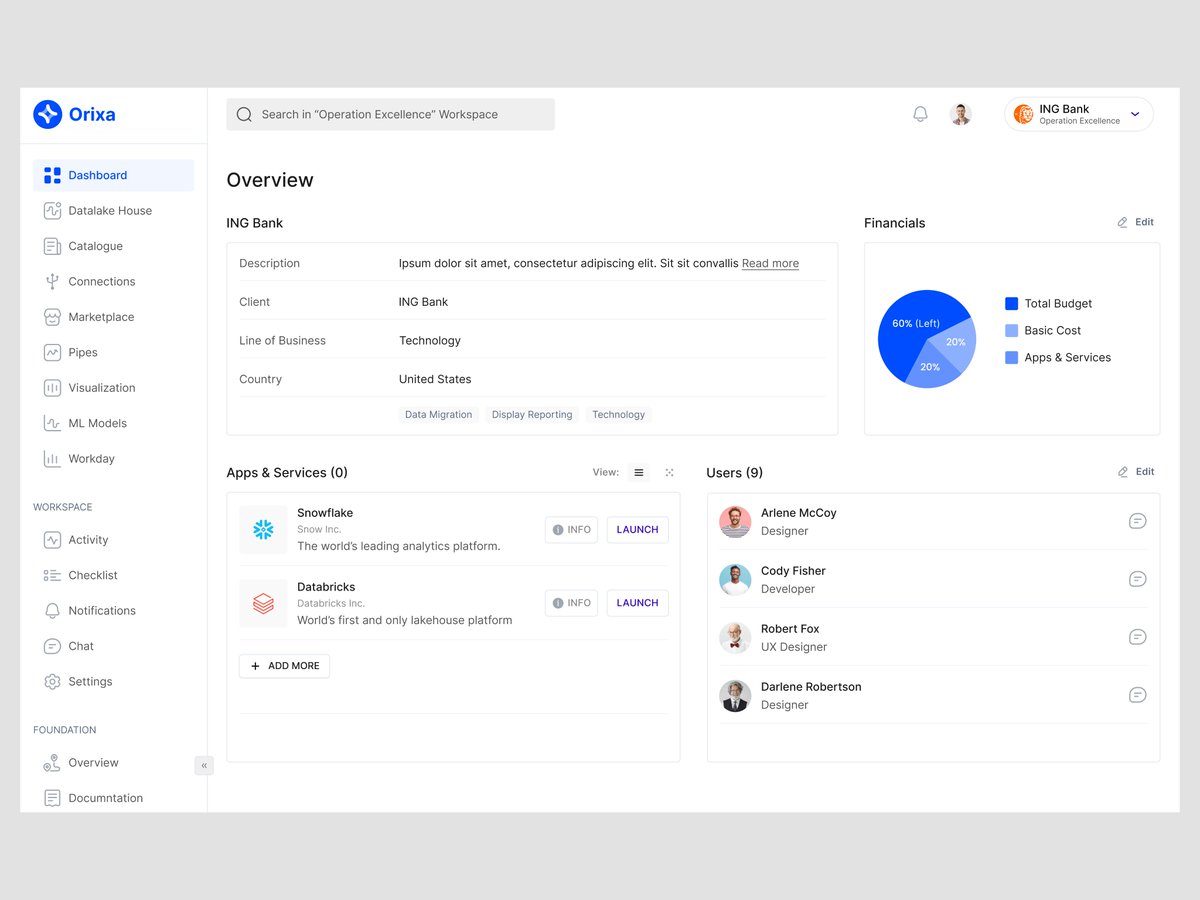Launch the Databricks app

tap(637, 603)
